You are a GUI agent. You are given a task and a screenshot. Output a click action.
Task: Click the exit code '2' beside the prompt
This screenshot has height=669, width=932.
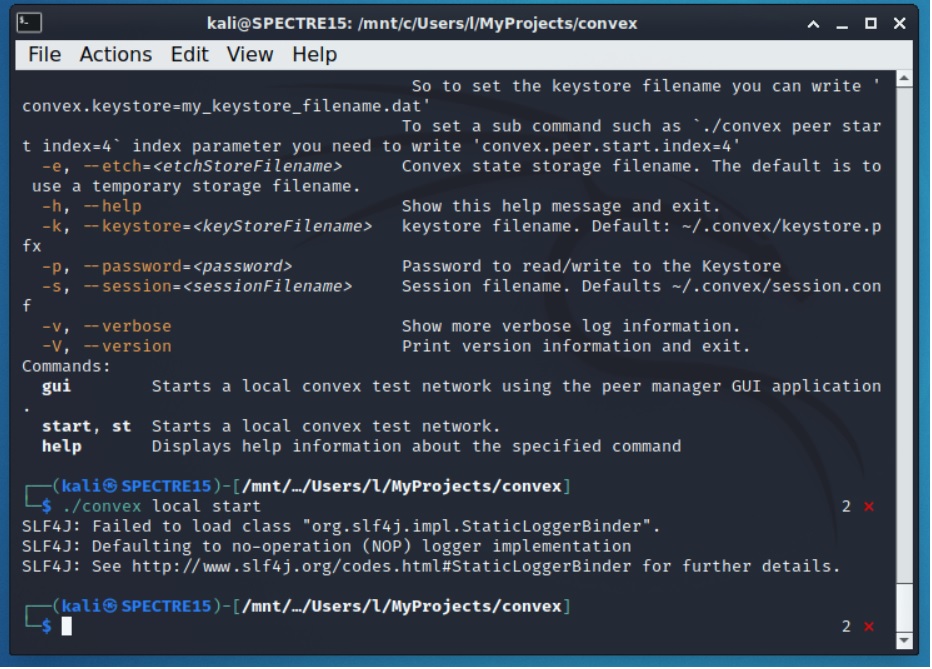click(x=845, y=627)
